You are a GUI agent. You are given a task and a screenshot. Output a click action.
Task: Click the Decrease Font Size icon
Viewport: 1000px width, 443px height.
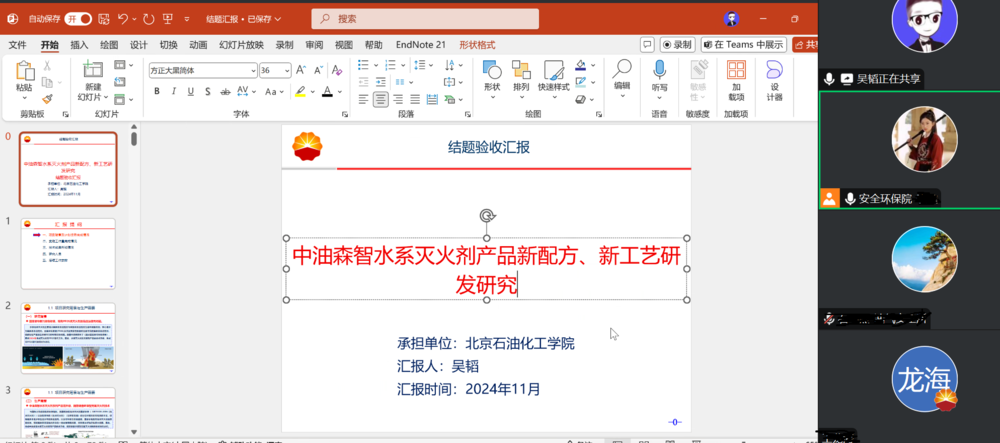point(318,70)
